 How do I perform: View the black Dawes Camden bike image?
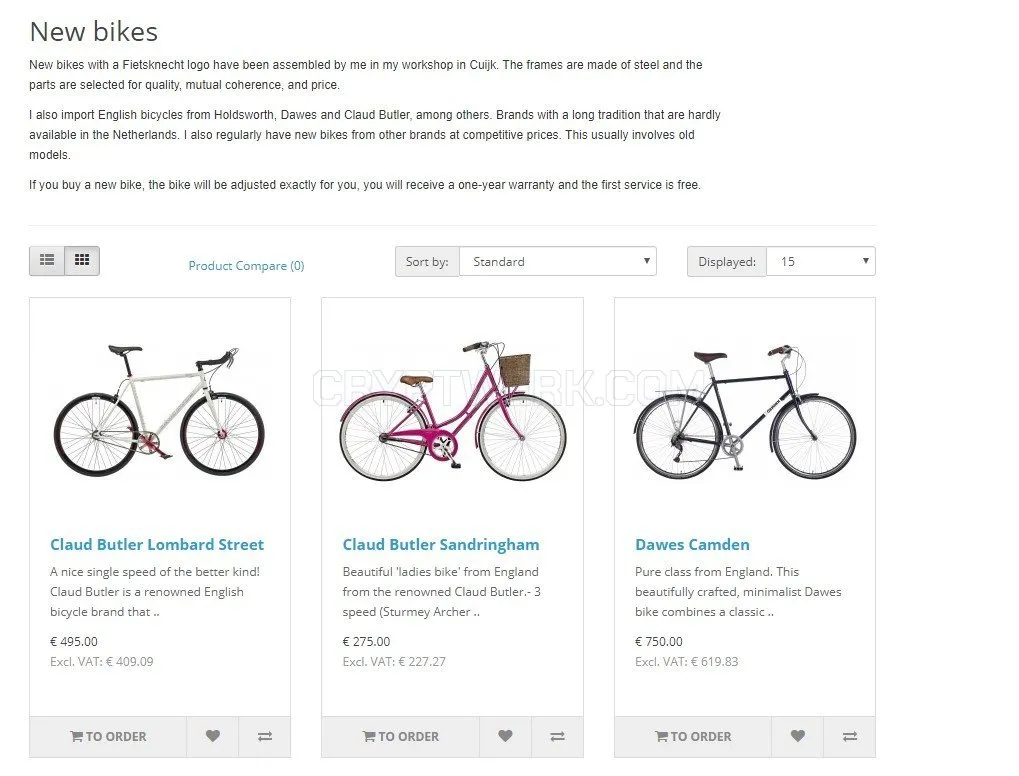(745, 411)
